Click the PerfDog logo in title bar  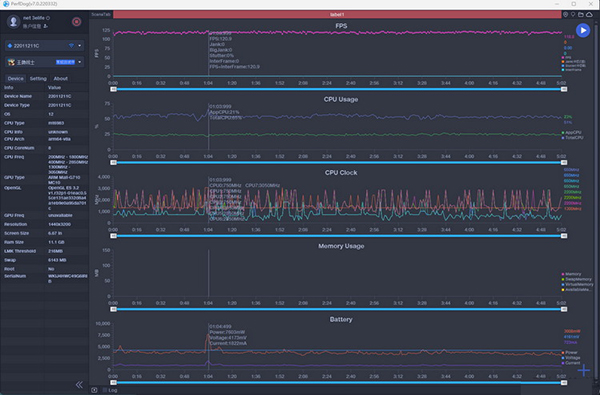point(5,4)
